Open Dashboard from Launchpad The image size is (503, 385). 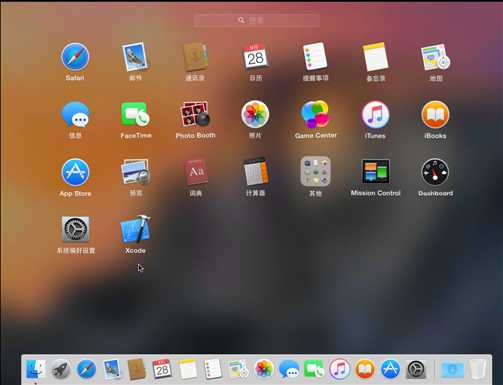(x=435, y=172)
